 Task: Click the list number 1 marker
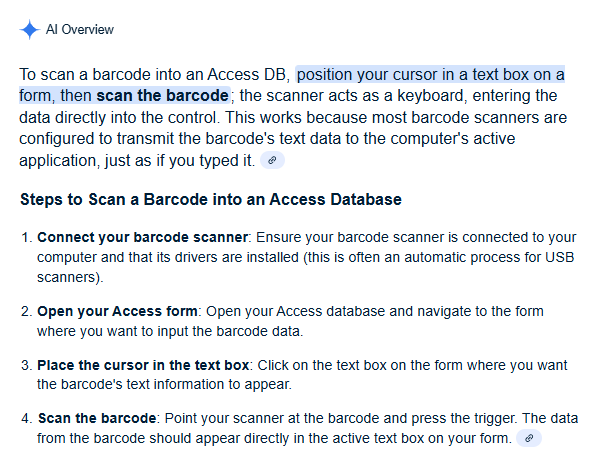27,238
